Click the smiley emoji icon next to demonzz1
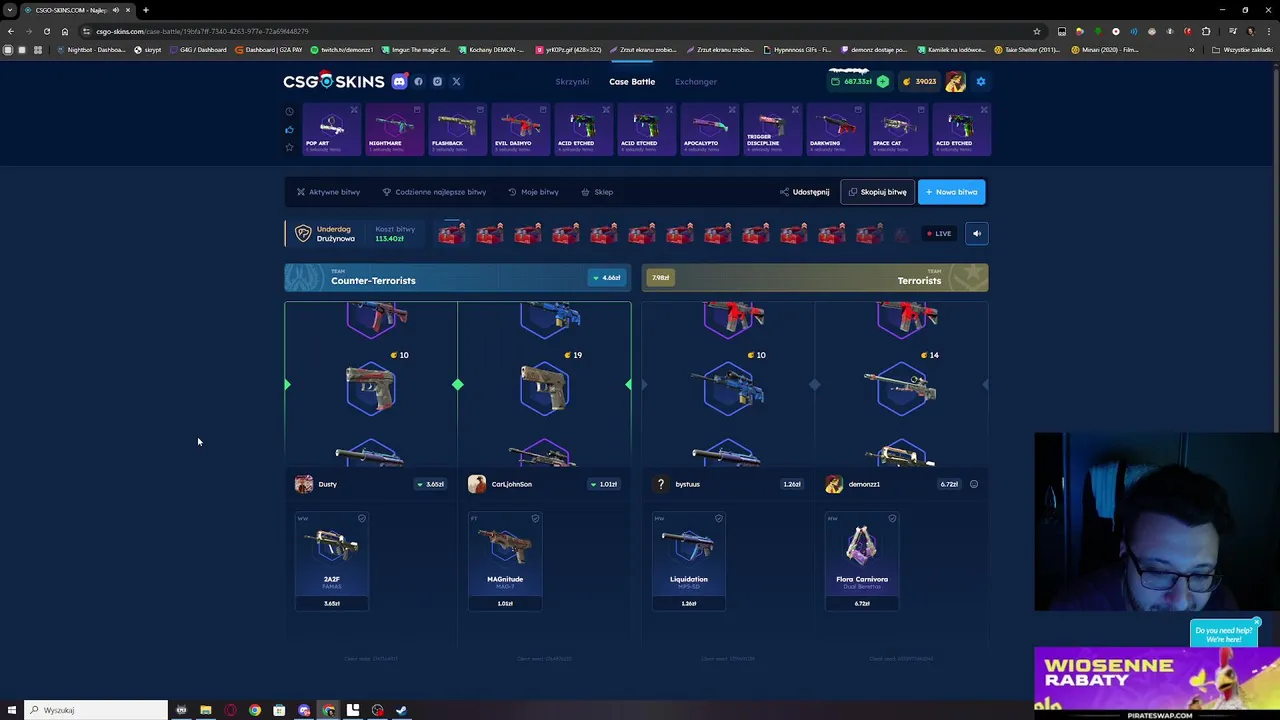The image size is (1280, 720). click(974, 484)
